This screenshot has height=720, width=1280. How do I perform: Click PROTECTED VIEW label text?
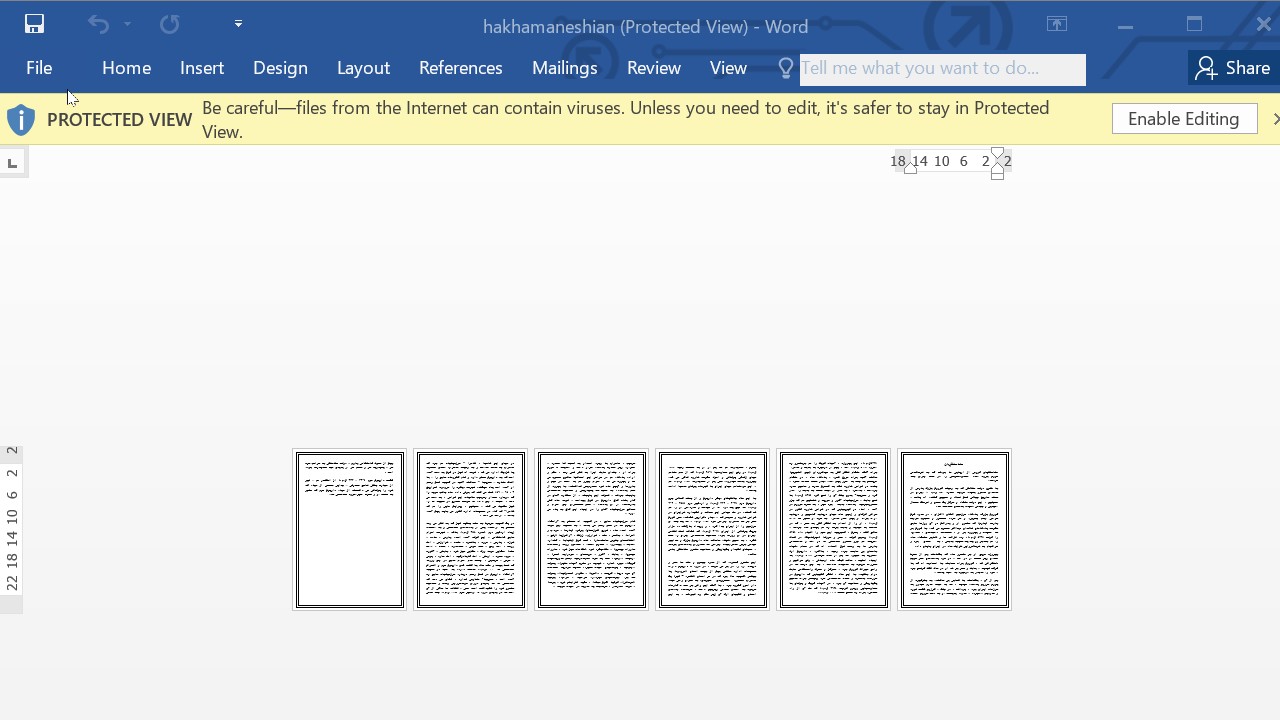[x=119, y=120]
